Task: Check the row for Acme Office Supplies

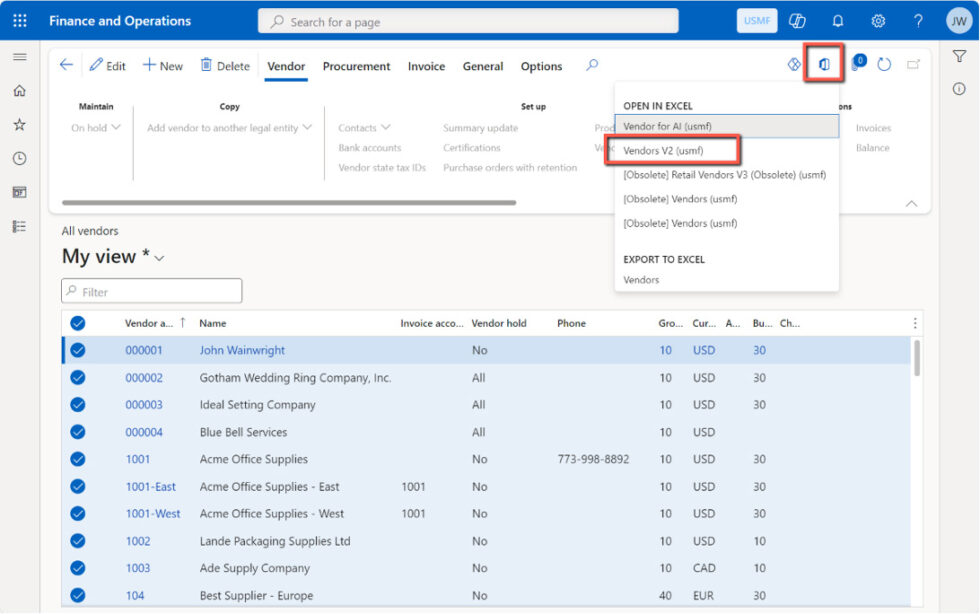Action: click(77, 459)
